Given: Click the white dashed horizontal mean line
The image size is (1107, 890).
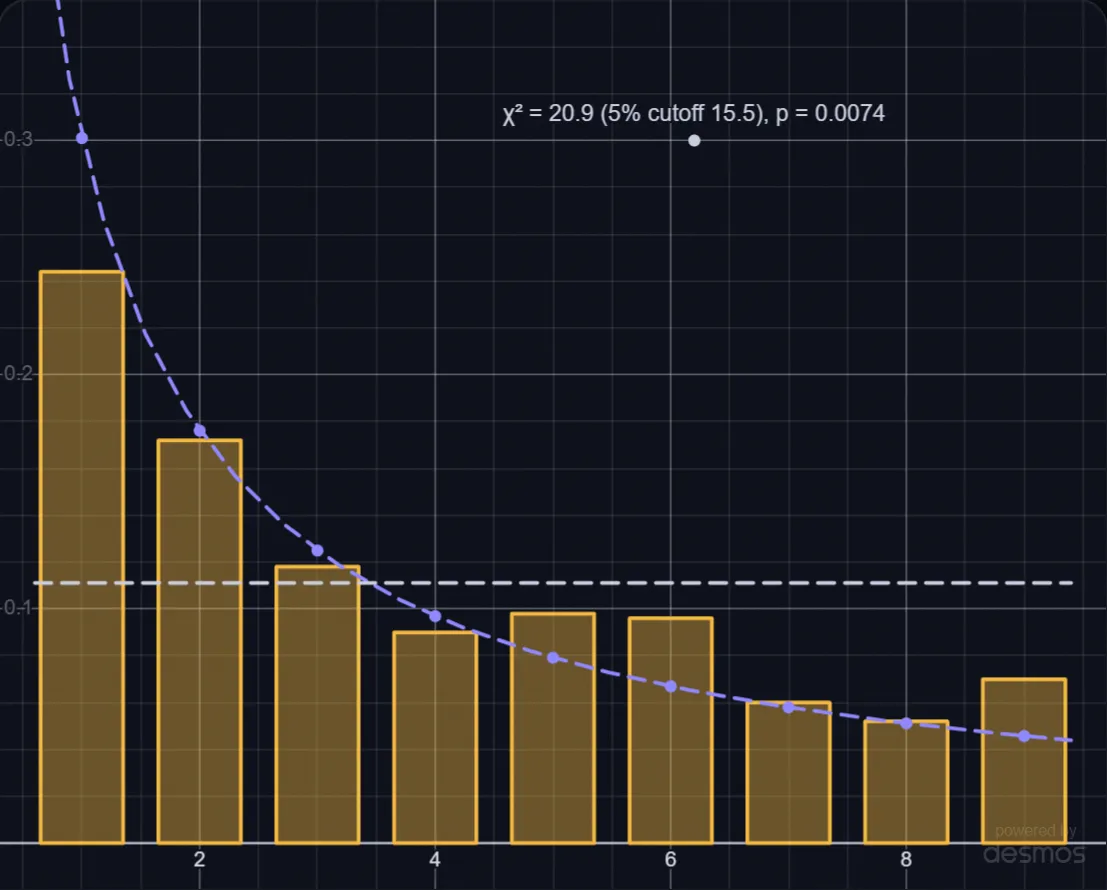Looking at the screenshot, I should tap(554, 583).
